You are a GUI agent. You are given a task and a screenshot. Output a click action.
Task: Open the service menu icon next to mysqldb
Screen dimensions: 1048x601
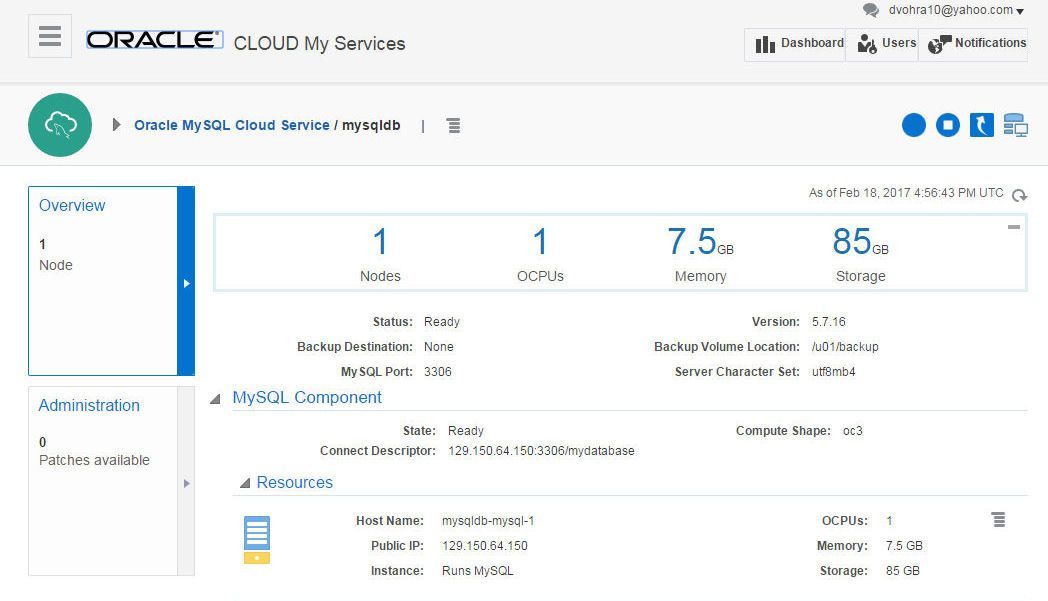[454, 125]
